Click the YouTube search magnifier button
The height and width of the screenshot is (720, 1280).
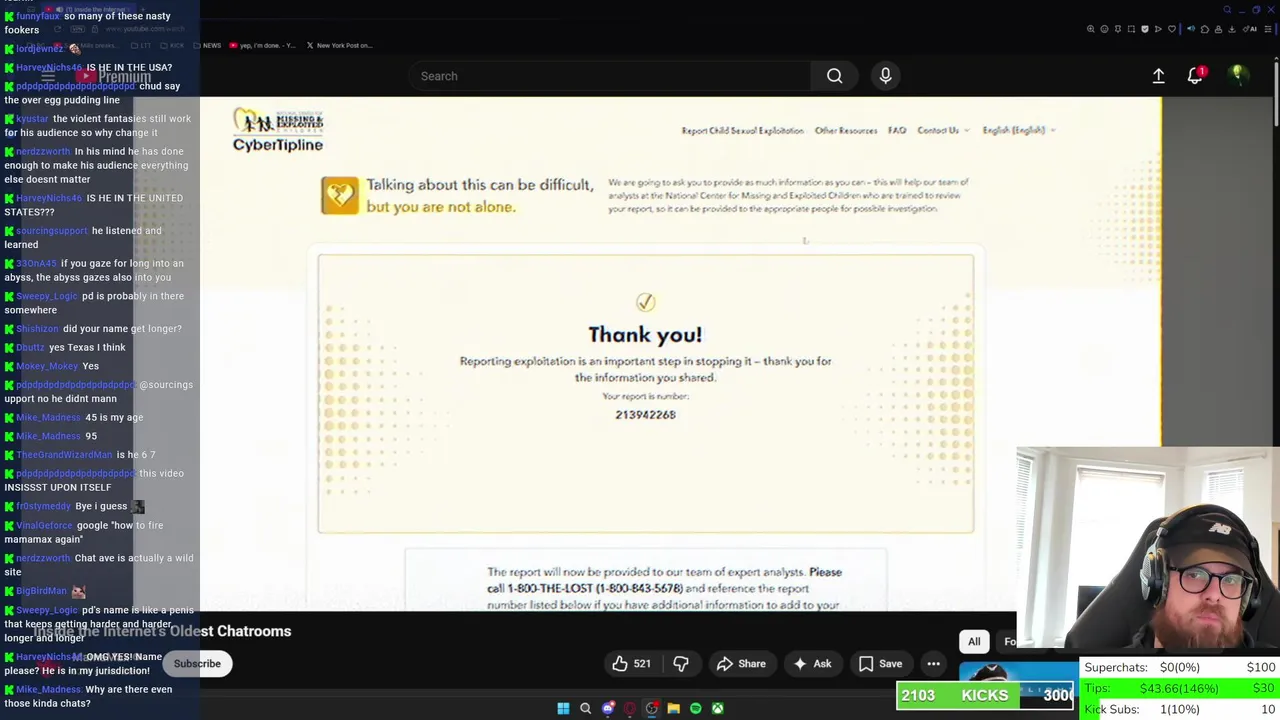834,76
